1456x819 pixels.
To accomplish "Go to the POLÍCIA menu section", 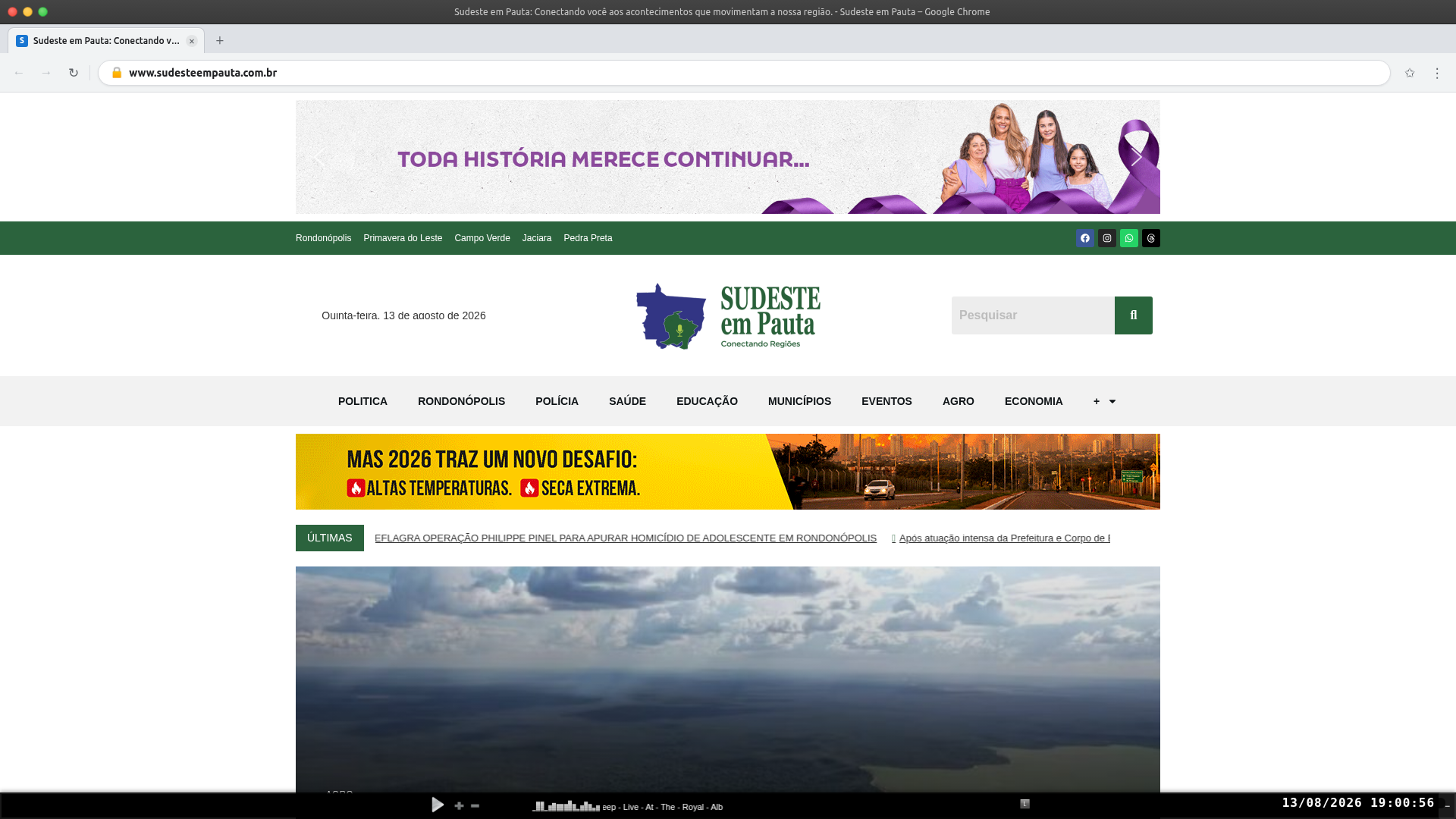I will tap(557, 401).
